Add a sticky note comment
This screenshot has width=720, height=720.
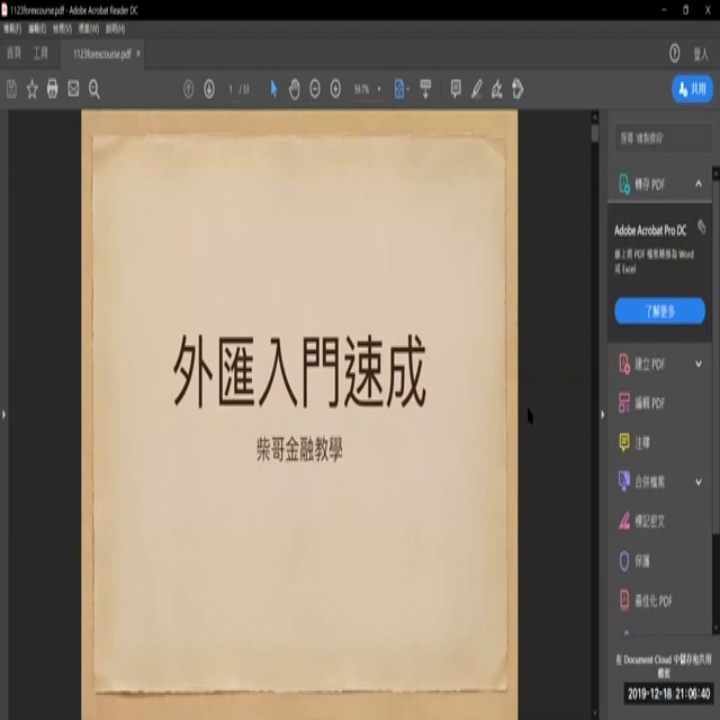tap(456, 90)
